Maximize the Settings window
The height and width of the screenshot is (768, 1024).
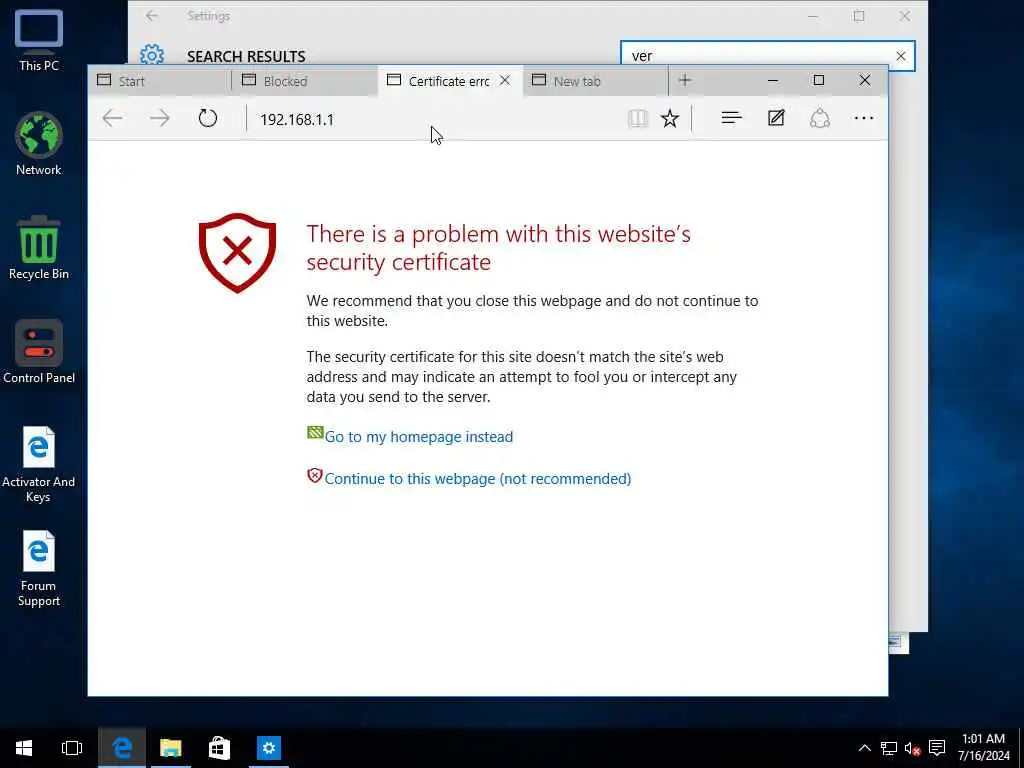point(859,16)
